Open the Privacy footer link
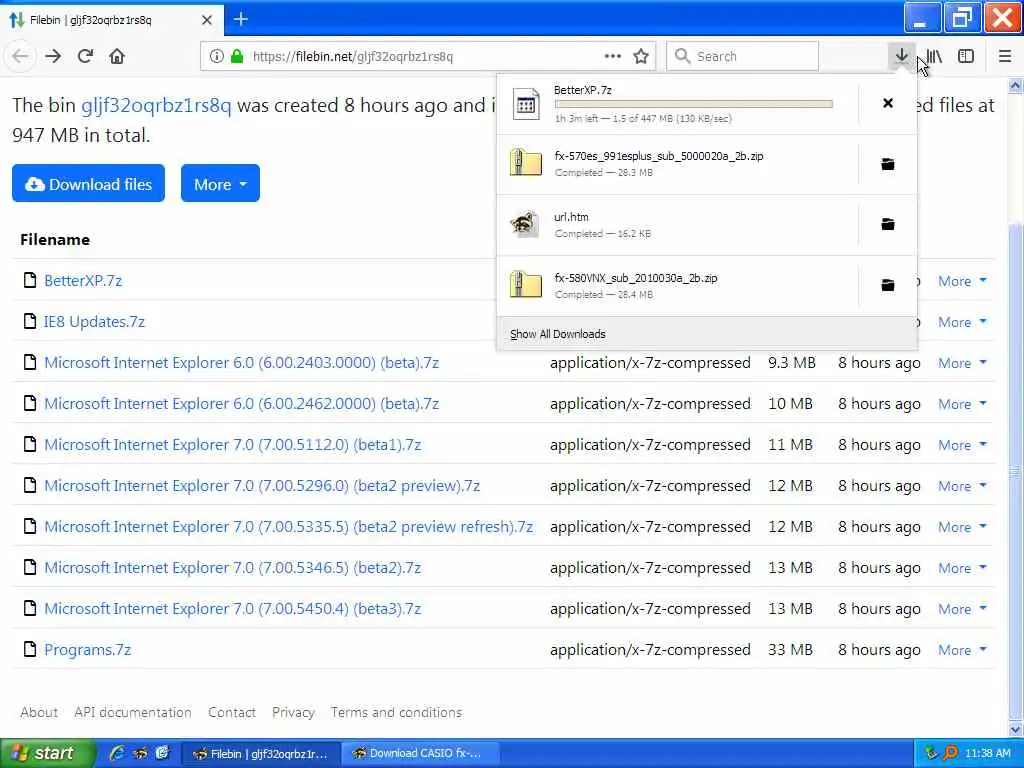1024x768 pixels. click(293, 712)
